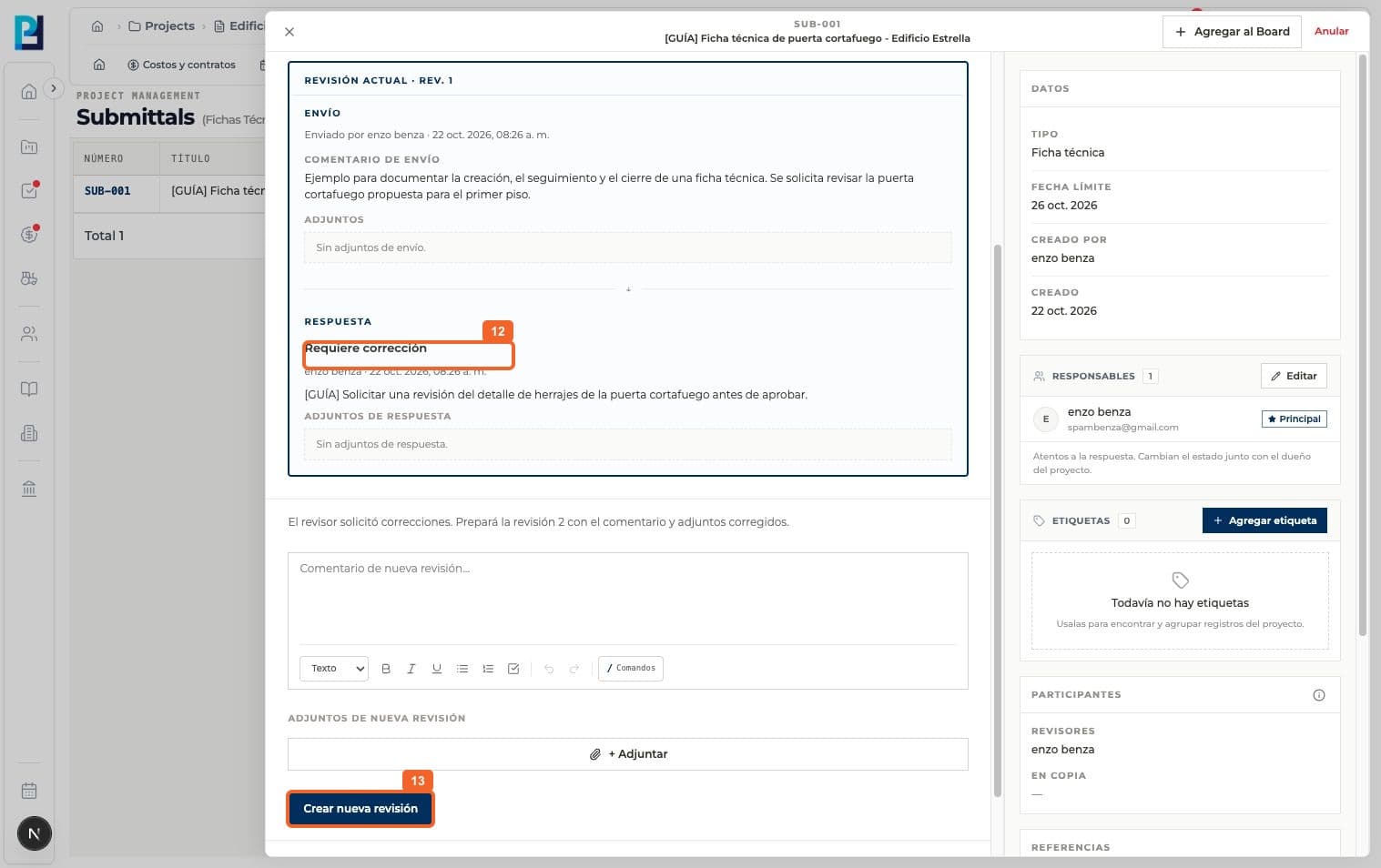Viewport: 1381px width, 868px height.
Task: Click the Agregar al Board button
Action: coord(1232,32)
